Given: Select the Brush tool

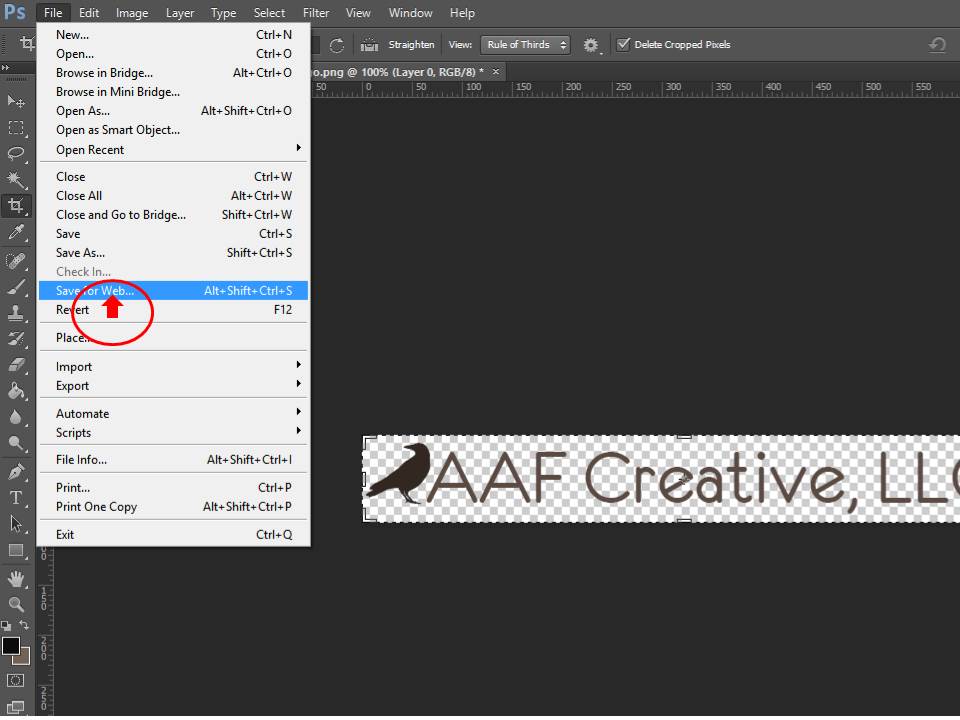Looking at the screenshot, I should click(x=16, y=287).
